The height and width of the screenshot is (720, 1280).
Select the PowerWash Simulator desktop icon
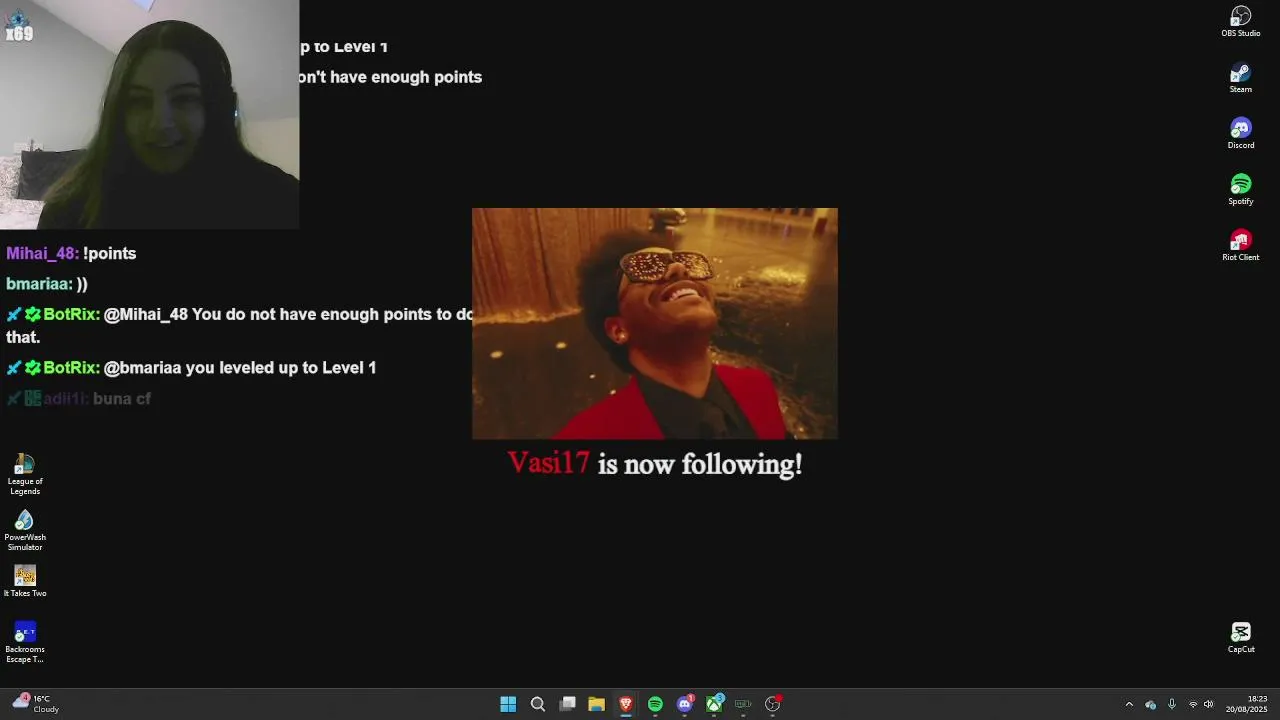25,530
